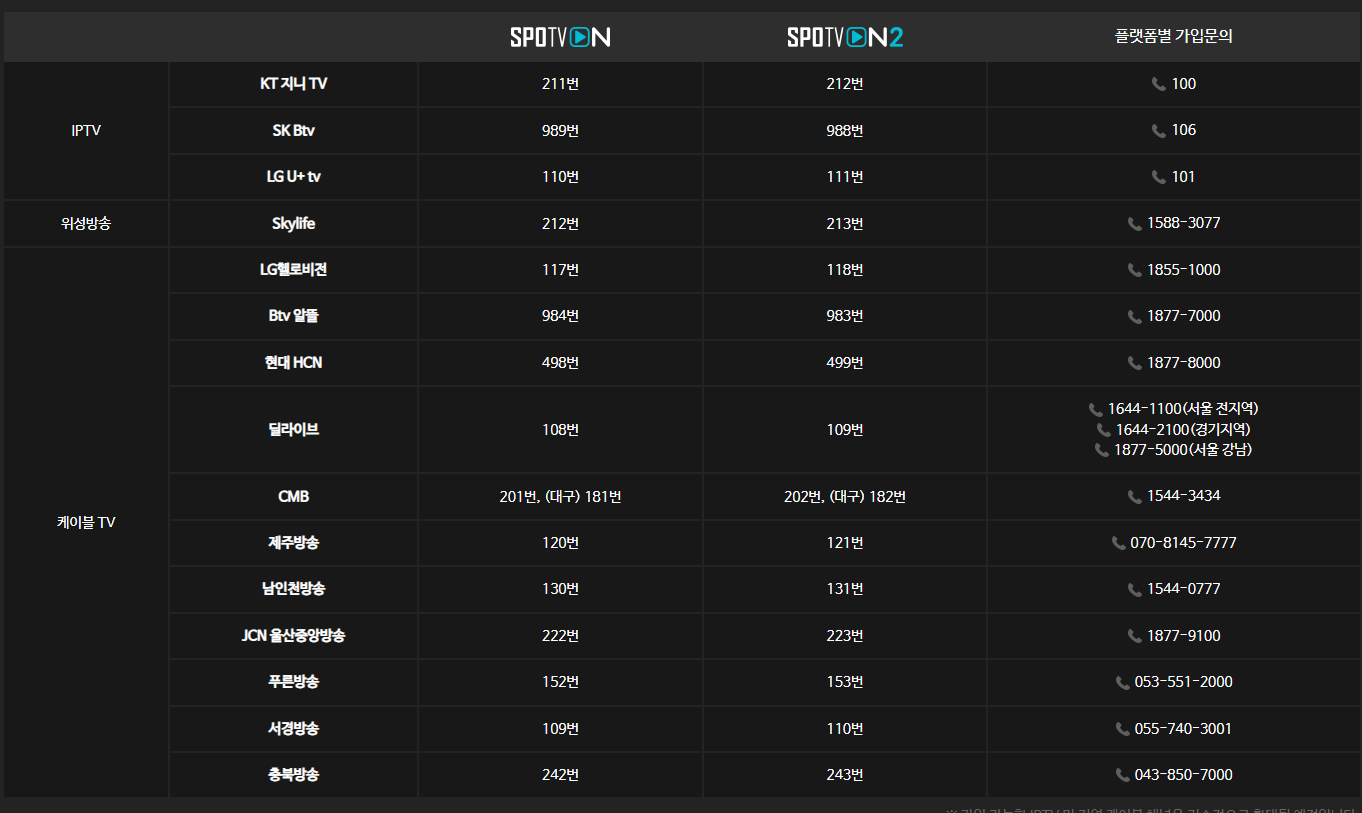Click phone icon beside 1644-1100

click(1095, 409)
